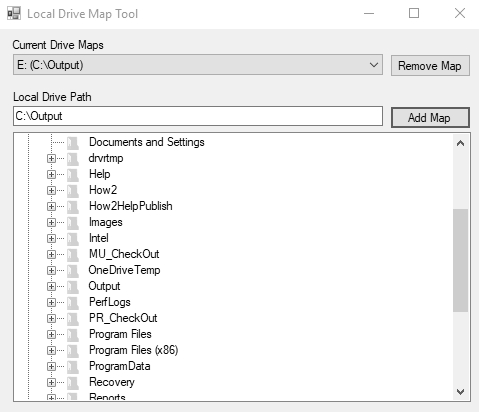This screenshot has width=479, height=412.
Task: Expand the Help folder node
Action: point(51,174)
